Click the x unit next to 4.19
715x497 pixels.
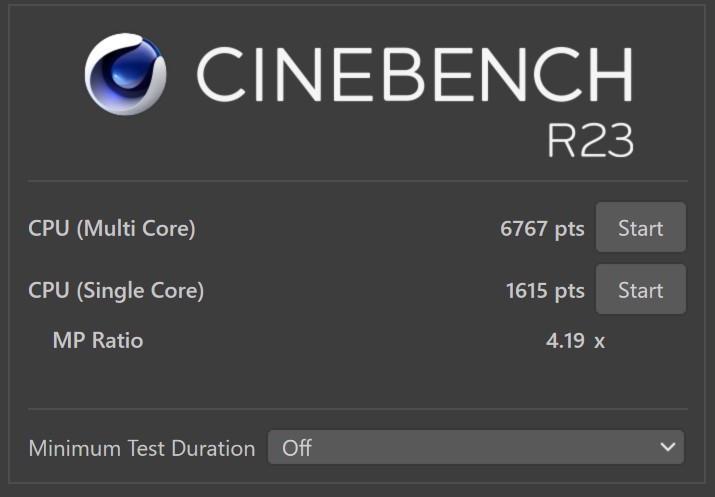tap(599, 342)
